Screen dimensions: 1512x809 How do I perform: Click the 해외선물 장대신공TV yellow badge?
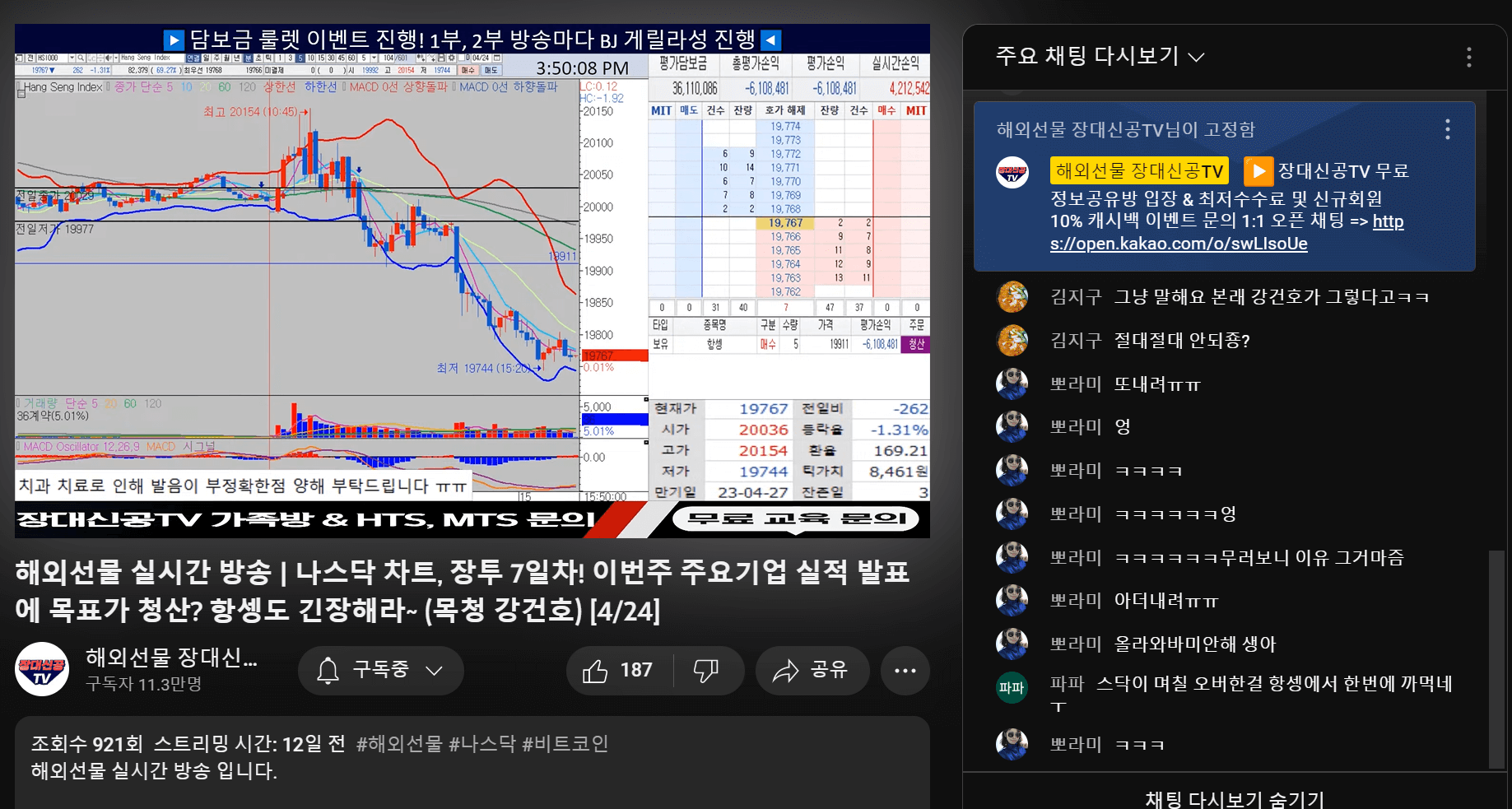1139,171
